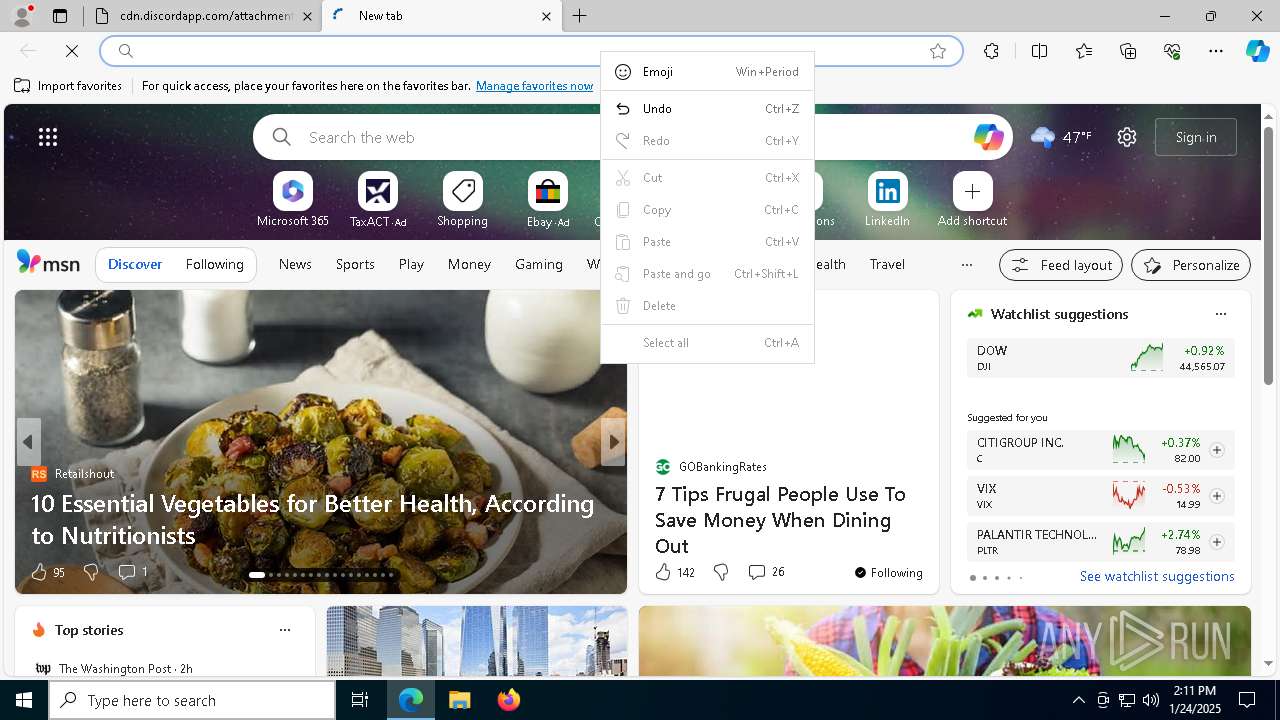1280x720 pixels.
Task: Open the Travel category
Action: pos(887,264)
